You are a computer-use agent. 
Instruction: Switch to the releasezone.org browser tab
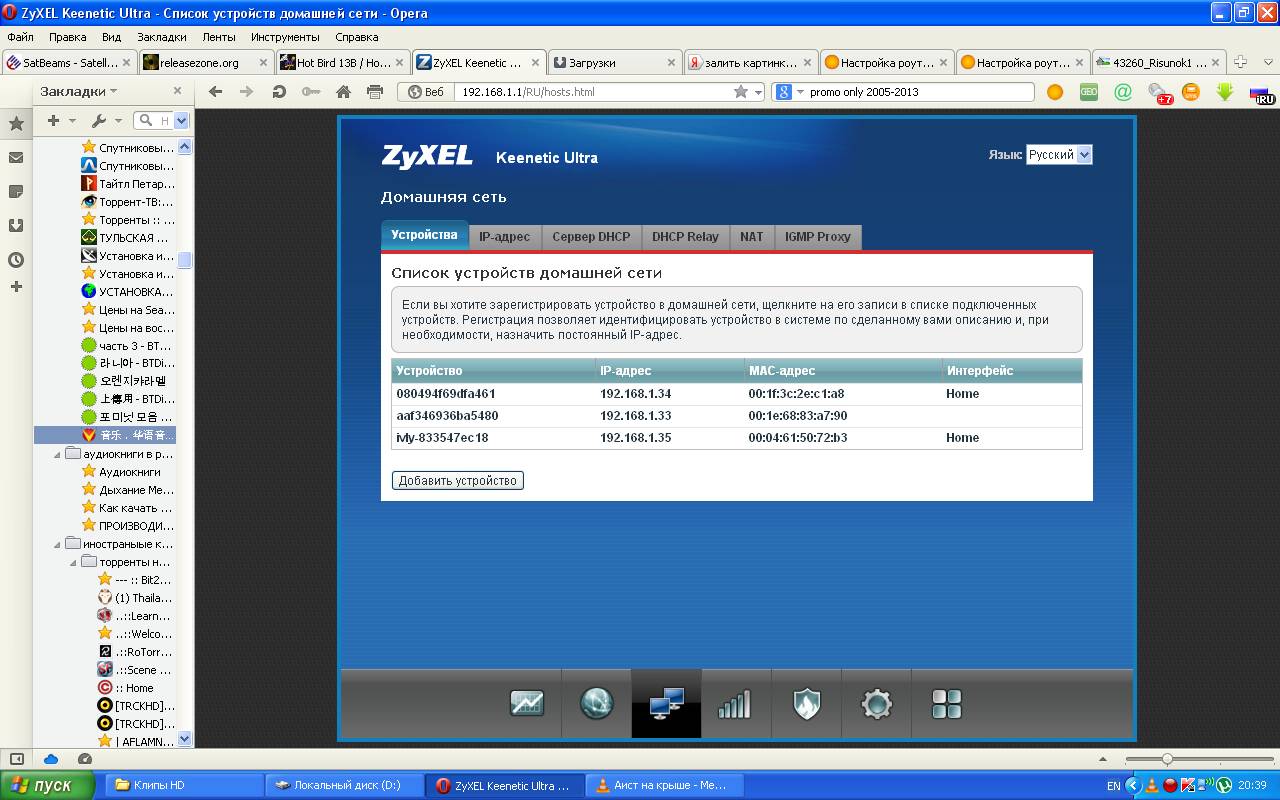[x=205, y=62]
